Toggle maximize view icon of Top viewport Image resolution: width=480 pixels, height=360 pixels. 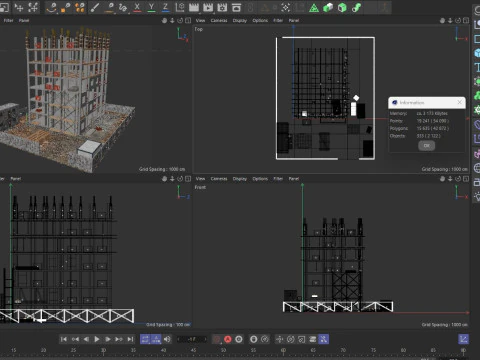466,21
